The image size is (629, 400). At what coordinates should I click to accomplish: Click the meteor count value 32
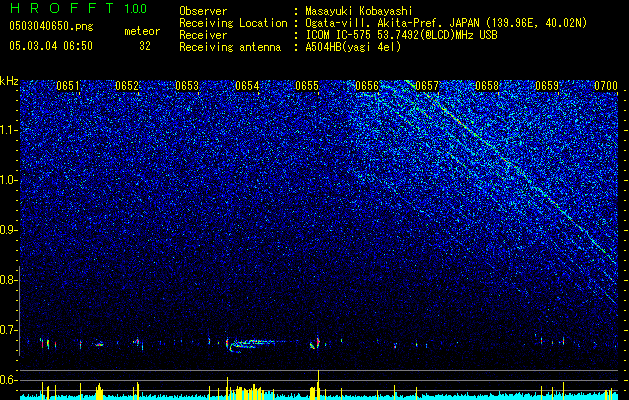coord(145,46)
